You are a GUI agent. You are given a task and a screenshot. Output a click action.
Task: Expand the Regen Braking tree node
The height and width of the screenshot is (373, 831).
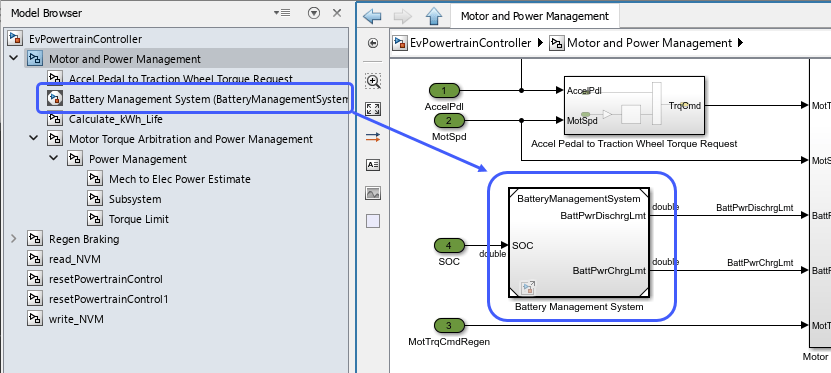14,239
